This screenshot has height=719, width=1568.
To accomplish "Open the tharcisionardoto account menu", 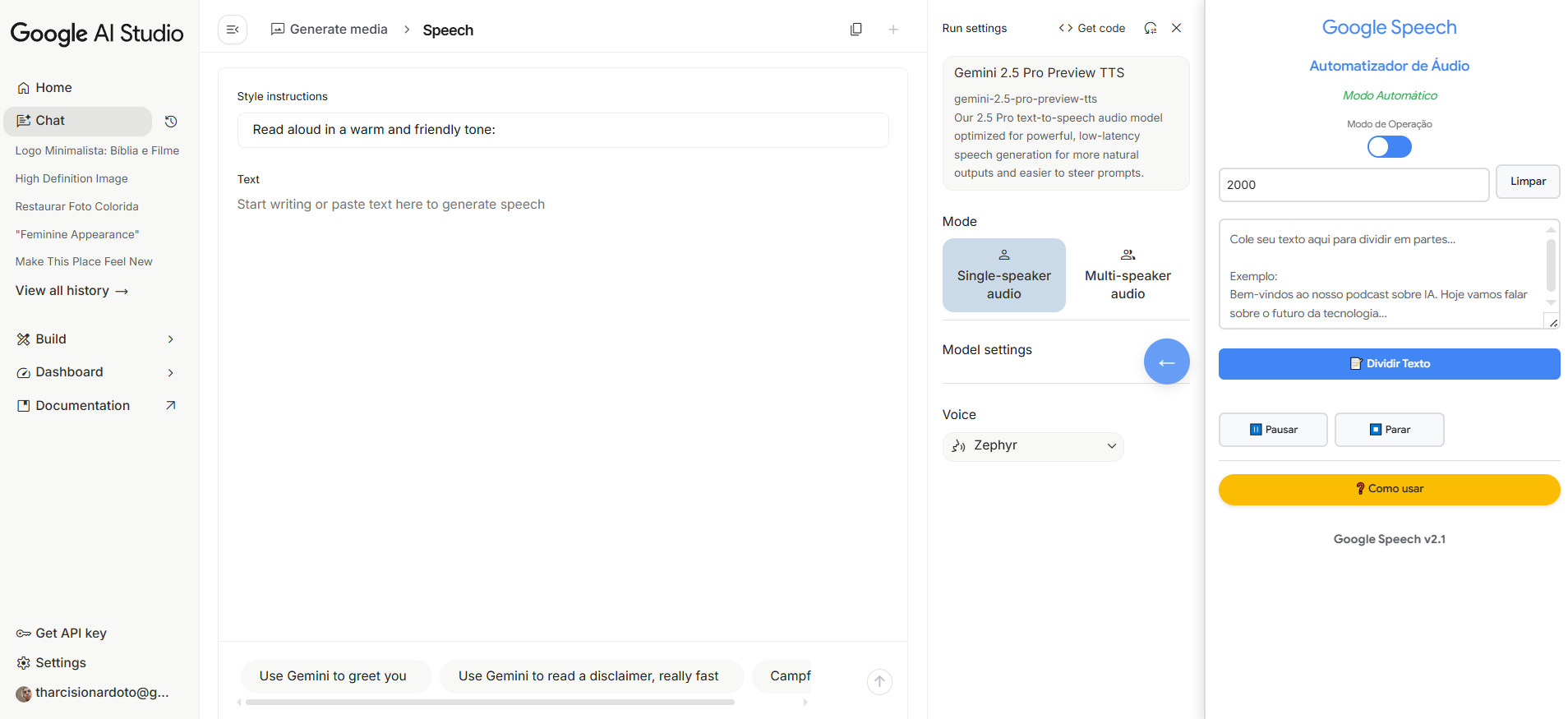I will coord(93,693).
